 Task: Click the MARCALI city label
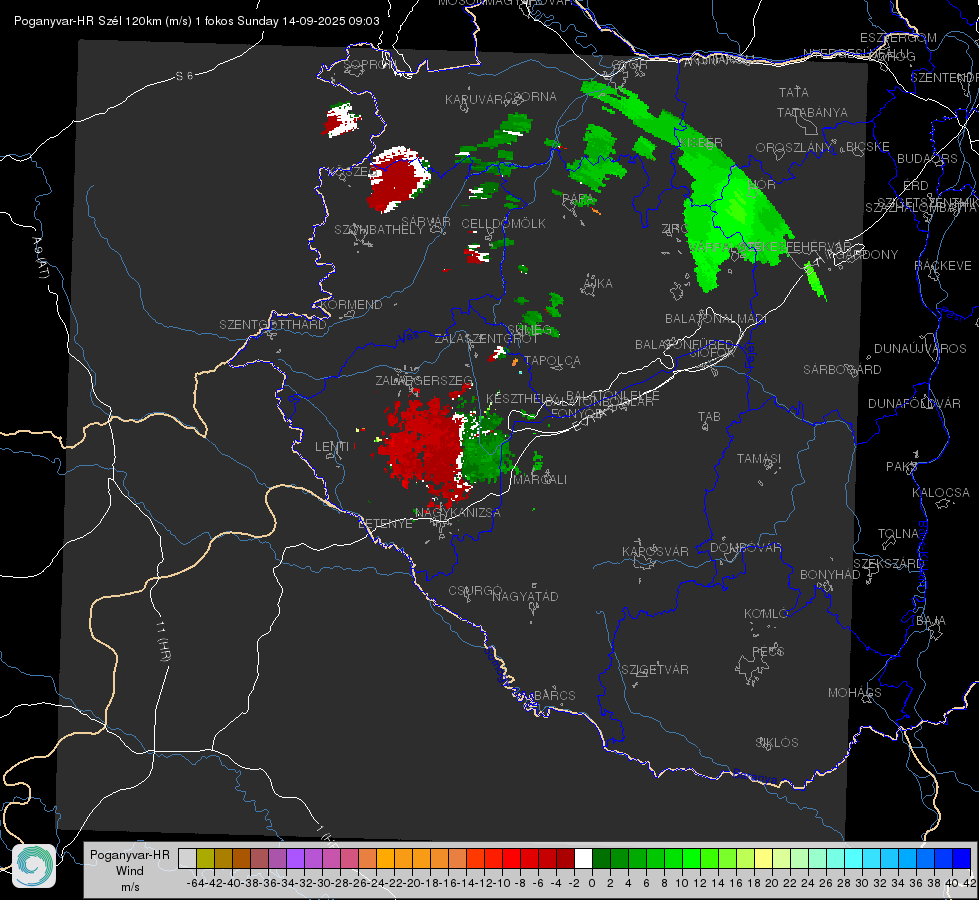point(539,480)
